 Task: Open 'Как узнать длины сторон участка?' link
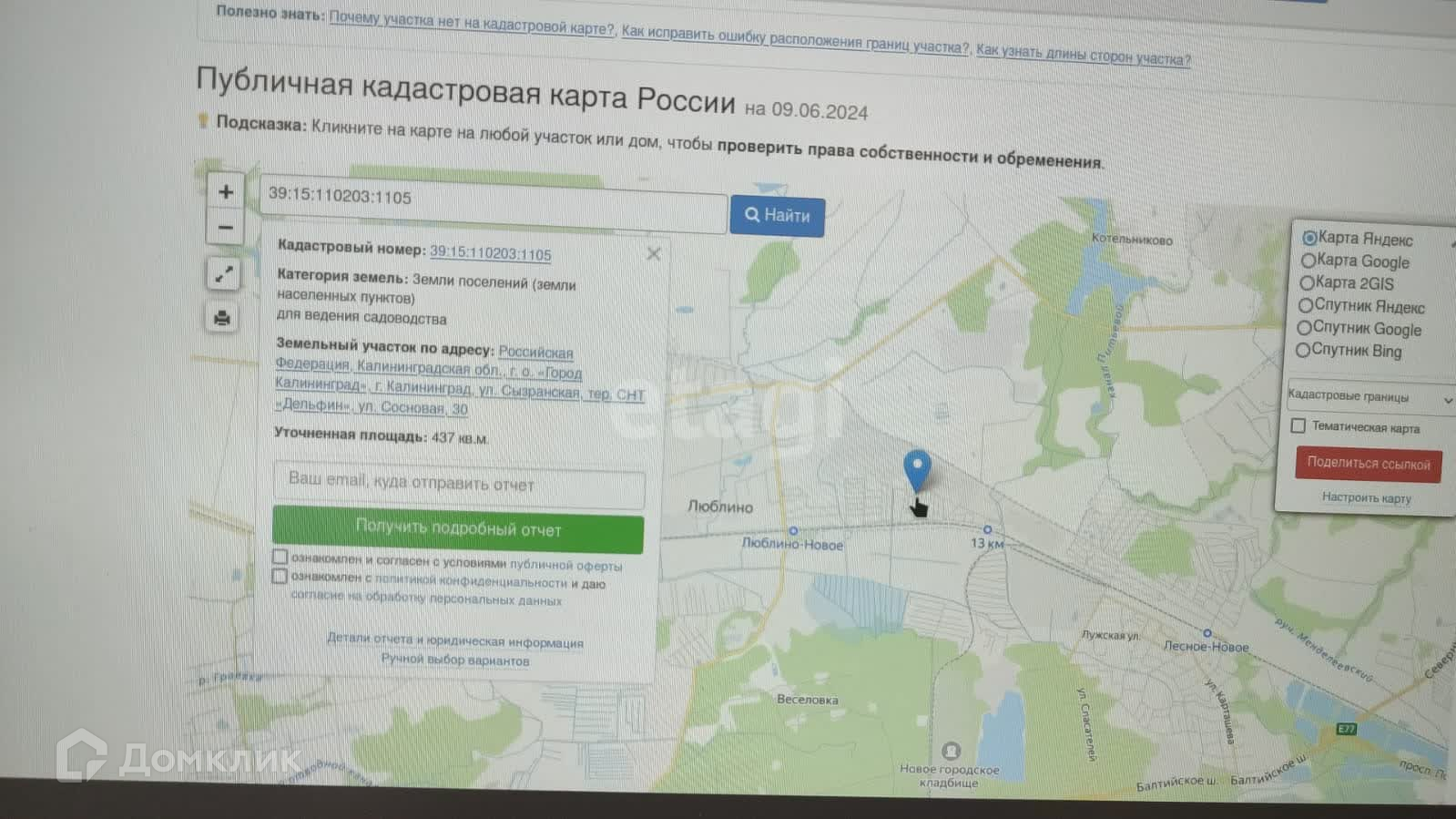[x=1084, y=55]
